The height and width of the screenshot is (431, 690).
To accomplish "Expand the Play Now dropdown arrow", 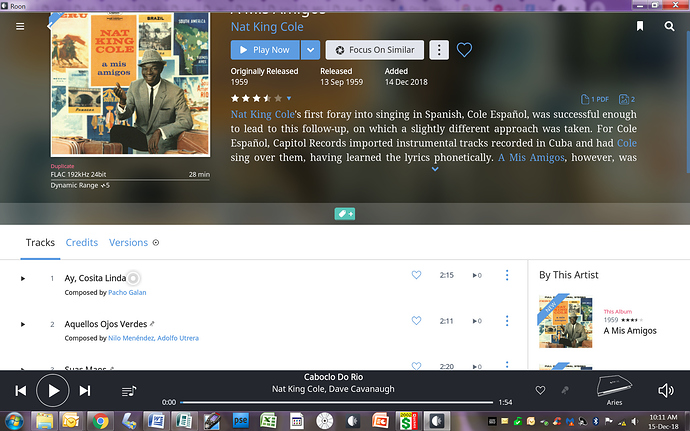I will tap(311, 50).
